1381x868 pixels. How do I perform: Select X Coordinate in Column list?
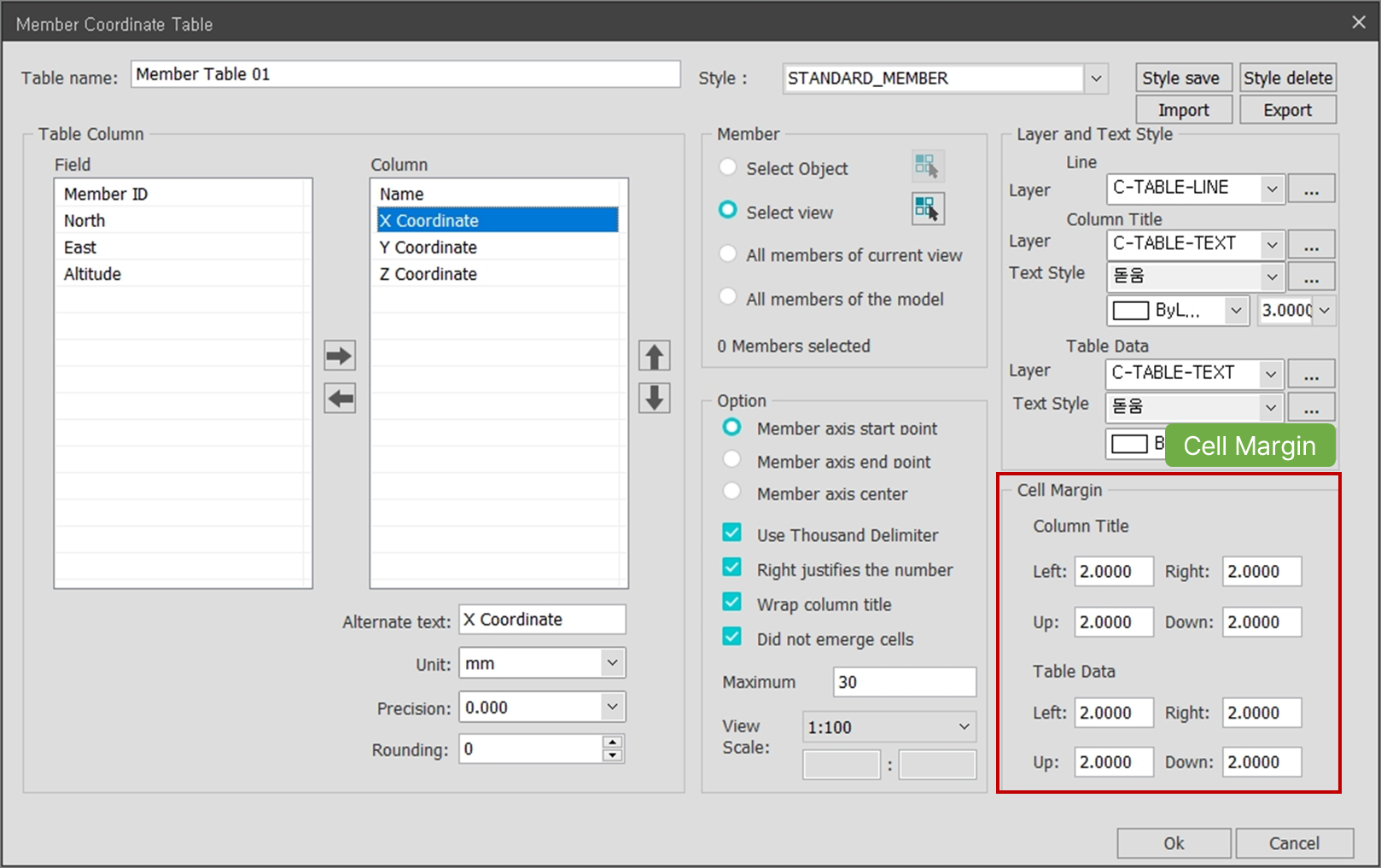coord(498,220)
